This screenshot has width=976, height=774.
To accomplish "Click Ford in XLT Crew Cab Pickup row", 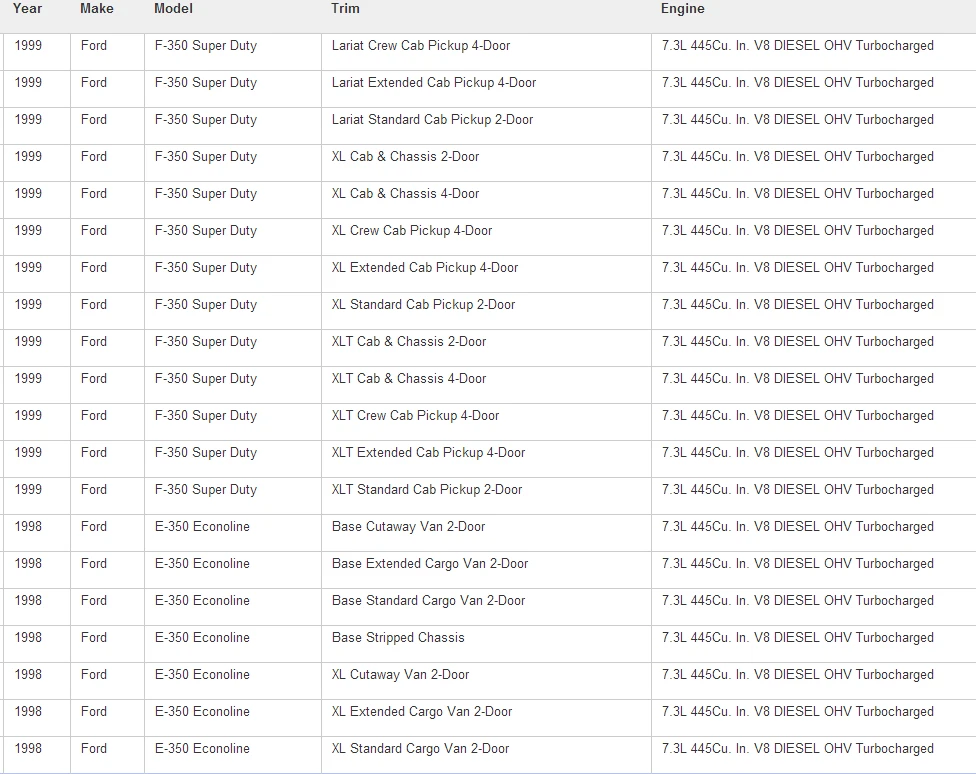I will (94, 415).
